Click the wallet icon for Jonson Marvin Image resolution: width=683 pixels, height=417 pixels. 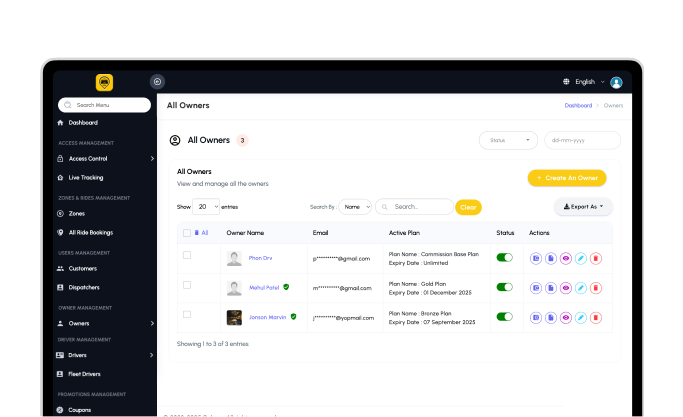pos(536,318)
